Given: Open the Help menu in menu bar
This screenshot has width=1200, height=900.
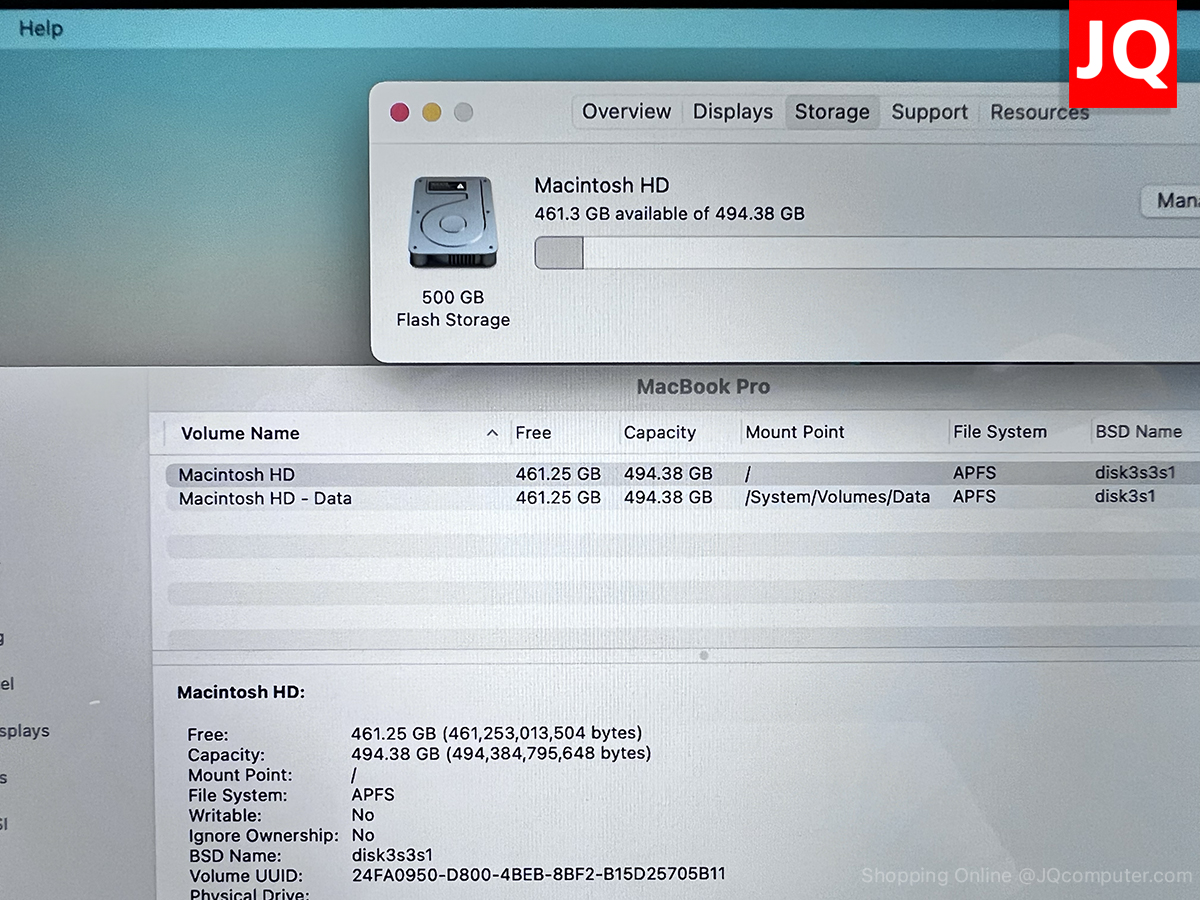Looking at the screenshot, I should 41,28.
